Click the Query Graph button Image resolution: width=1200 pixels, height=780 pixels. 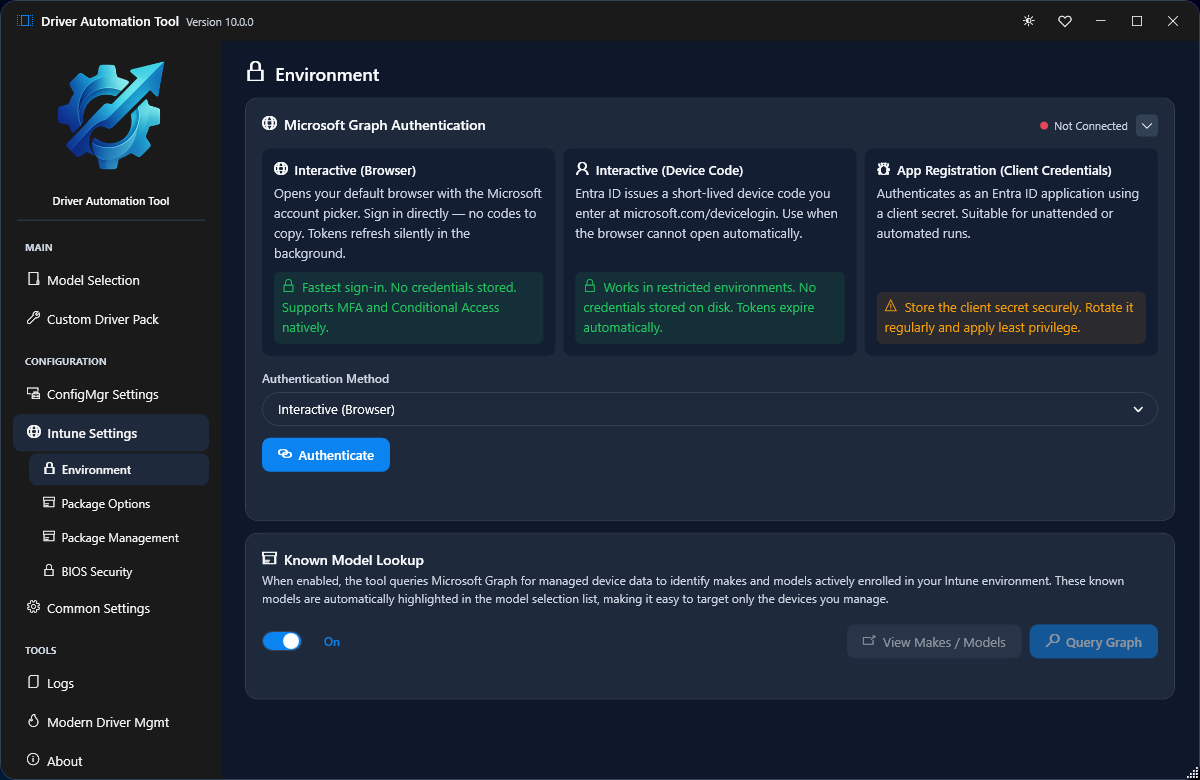tap(1094, 641)
